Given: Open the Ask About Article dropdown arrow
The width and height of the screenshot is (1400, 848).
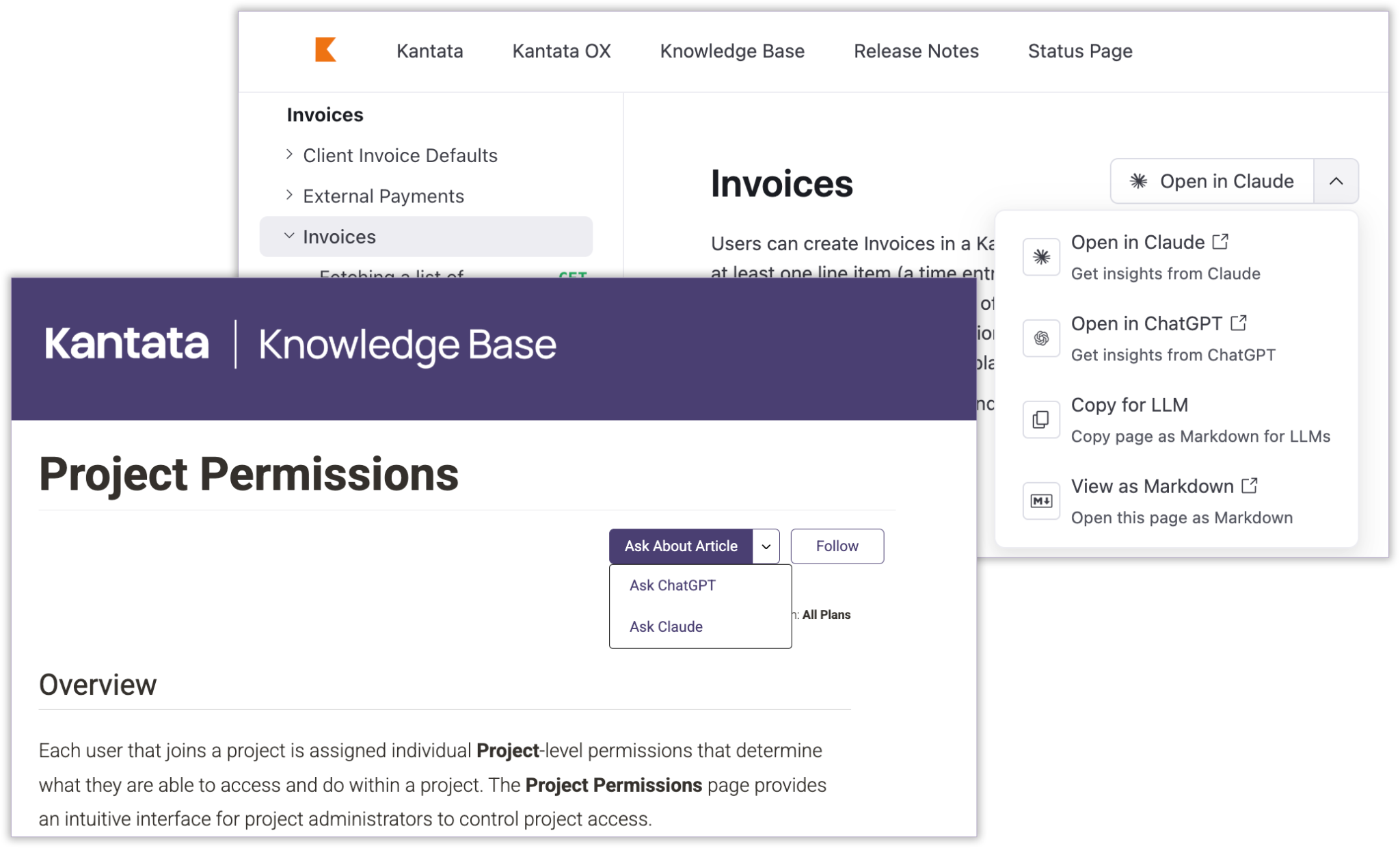Looking at the screenshot, I should 766,546.
